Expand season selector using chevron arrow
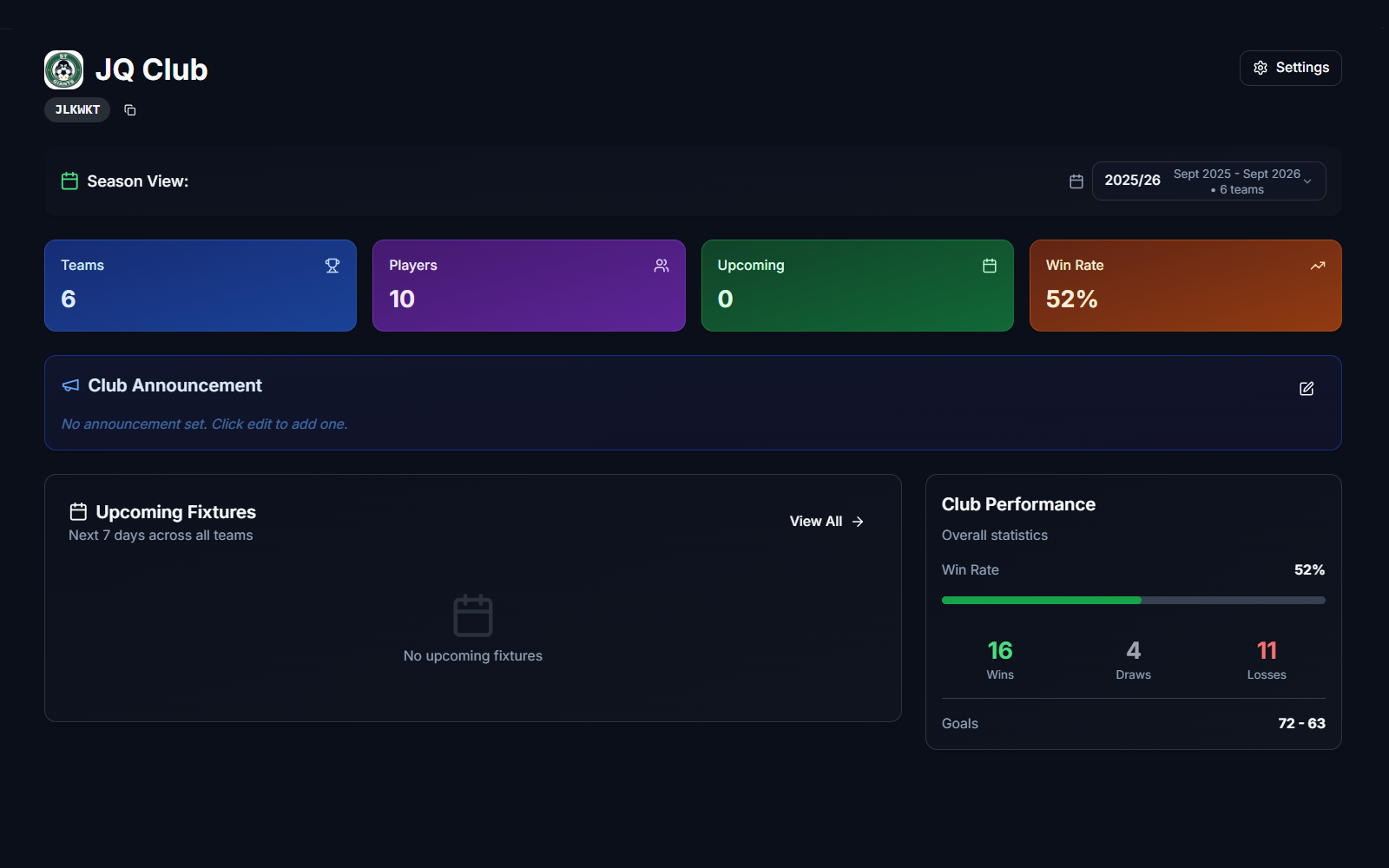The image size is (1389, 868). pos(1307,181)
